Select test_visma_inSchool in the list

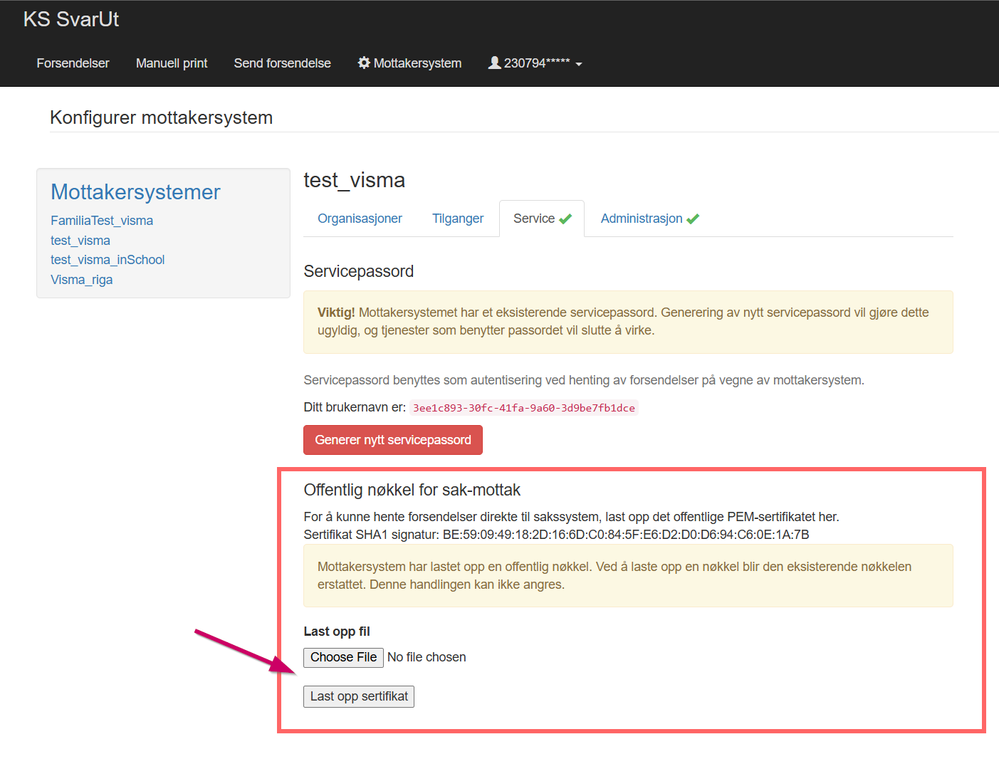[x=108, y=259]
